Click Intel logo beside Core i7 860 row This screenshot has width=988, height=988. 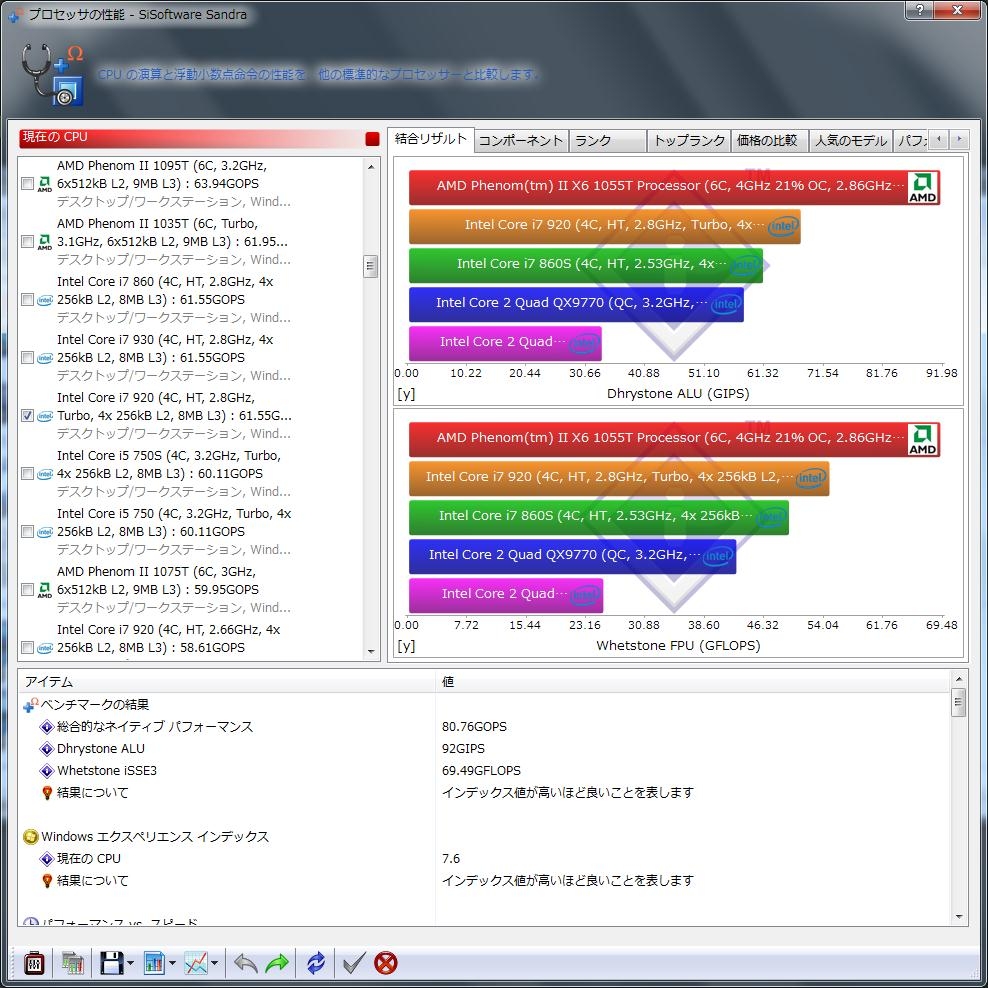point(45,300)
